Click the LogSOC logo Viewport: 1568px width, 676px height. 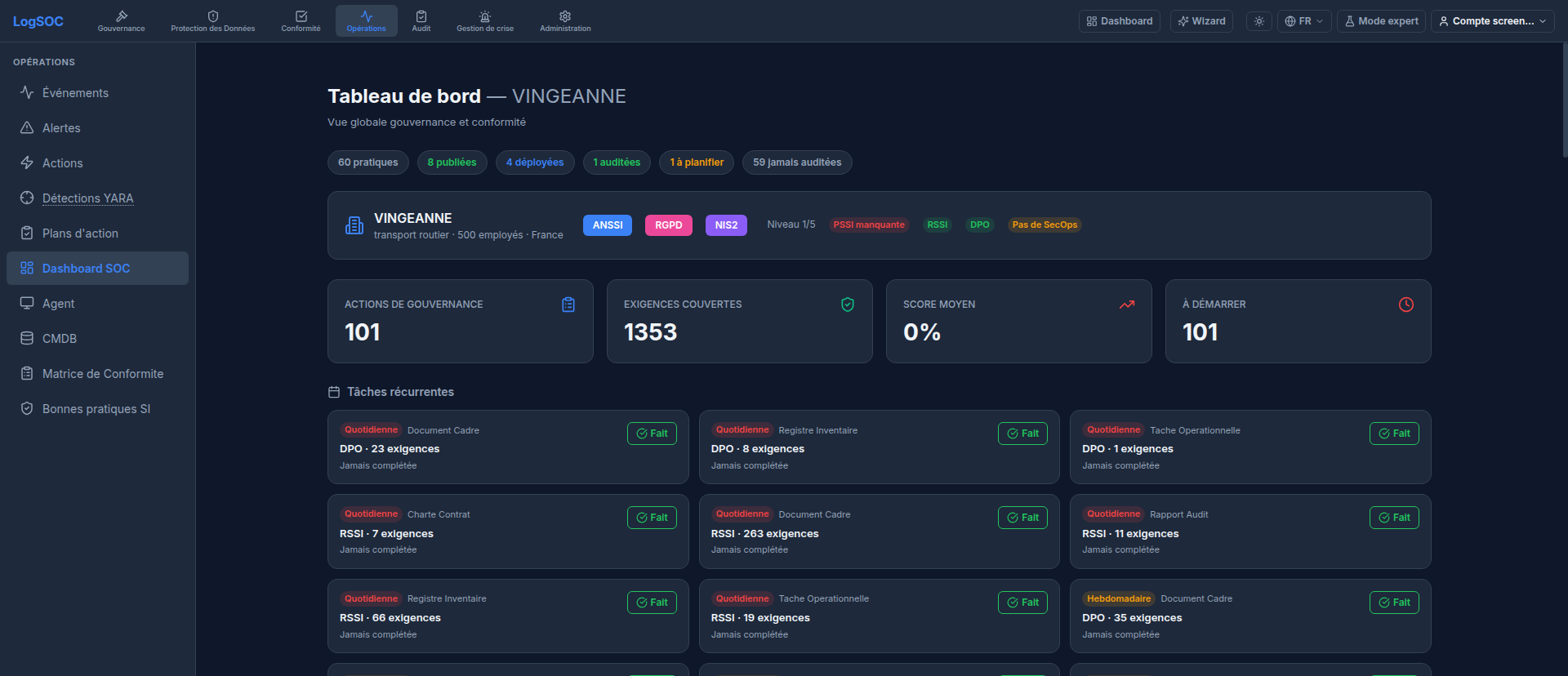[x=38, y=21]
